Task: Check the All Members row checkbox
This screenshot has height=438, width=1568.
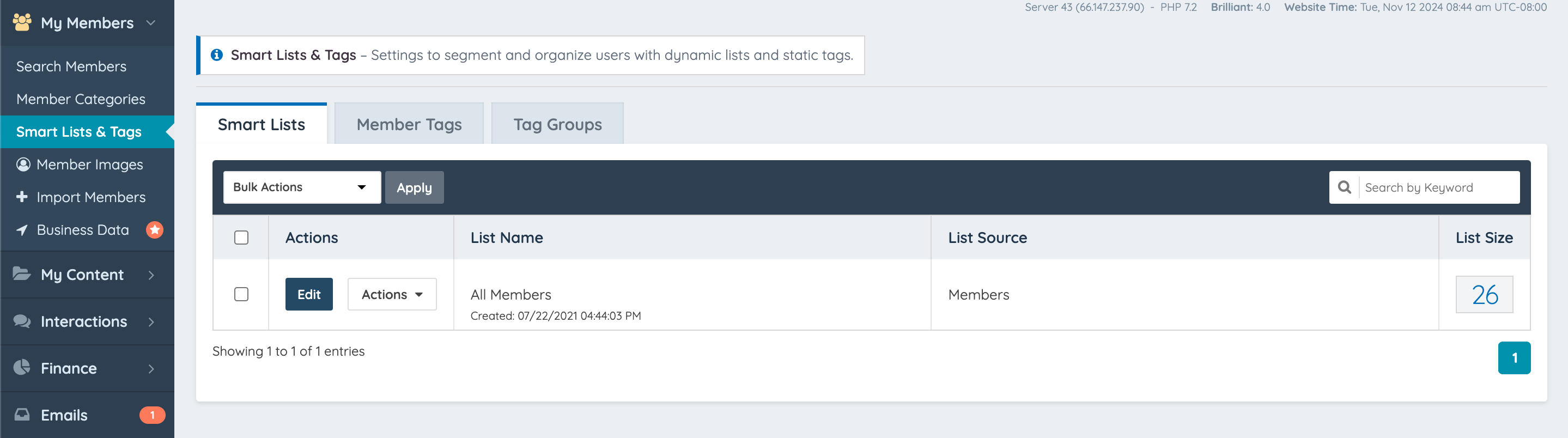Action: pos(241,294)
